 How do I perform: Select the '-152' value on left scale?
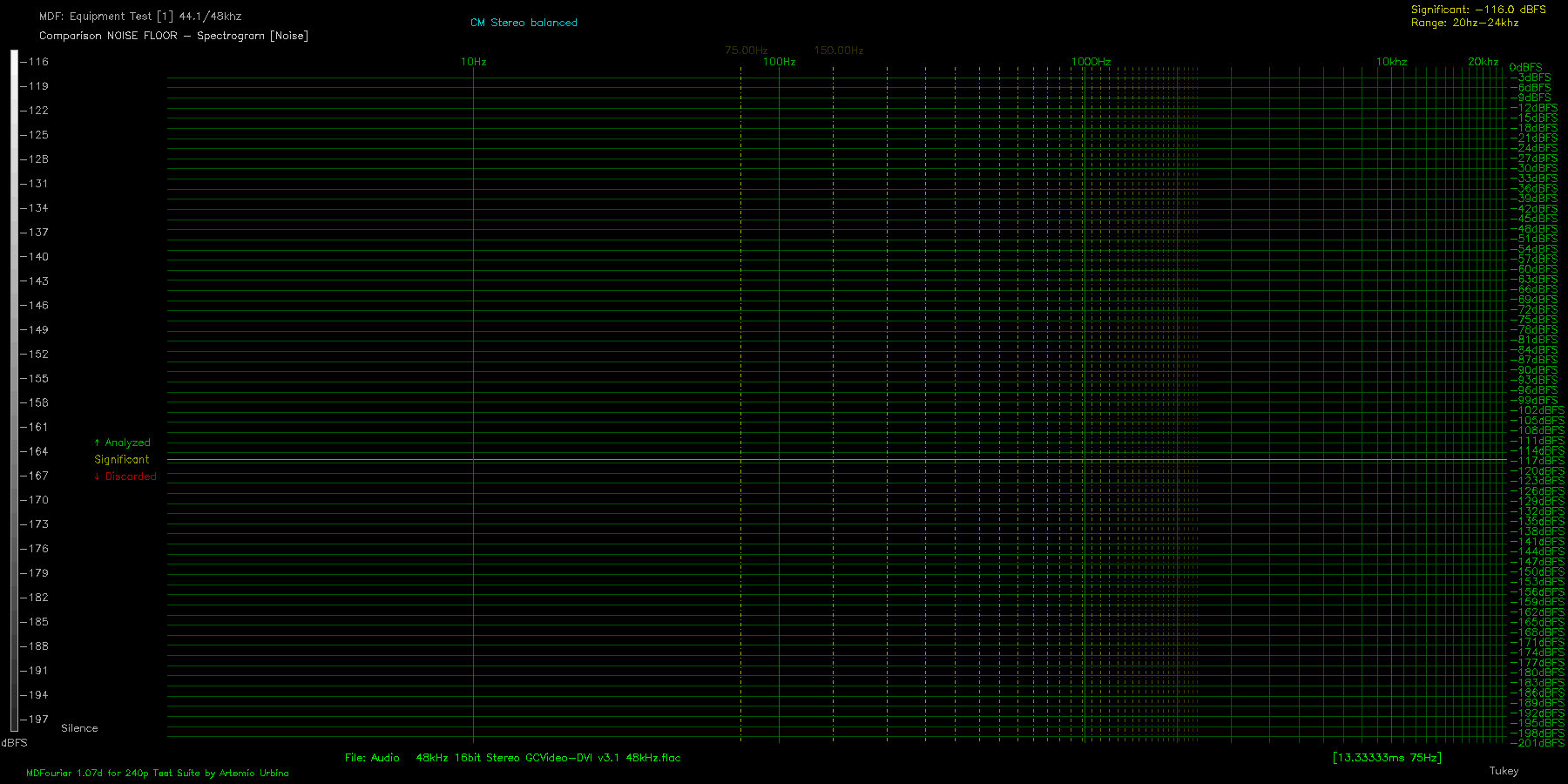tap(36, 355)
